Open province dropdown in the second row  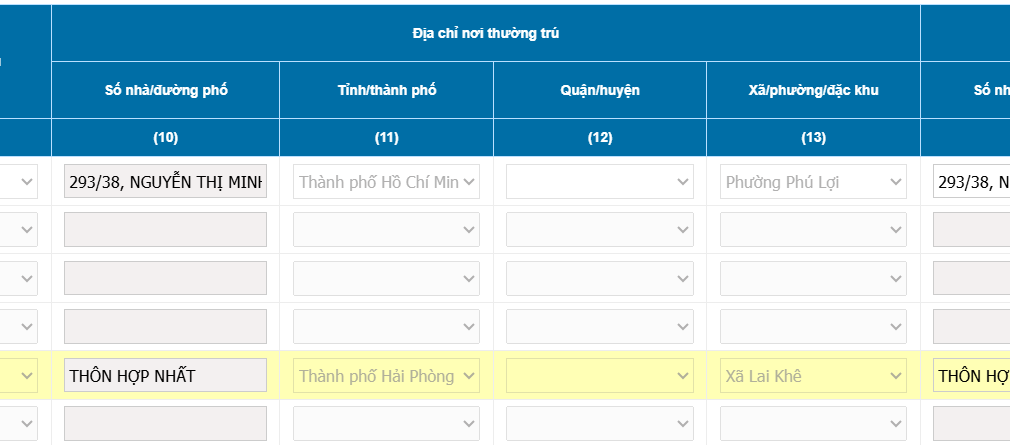[x=386, y=230]
